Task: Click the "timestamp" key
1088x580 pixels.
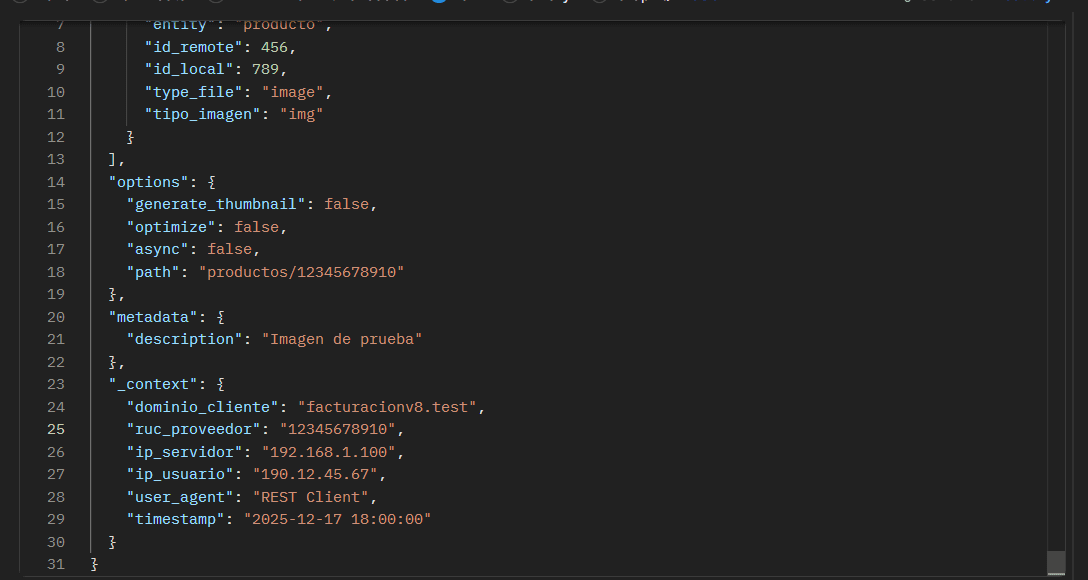Action: 176,520
